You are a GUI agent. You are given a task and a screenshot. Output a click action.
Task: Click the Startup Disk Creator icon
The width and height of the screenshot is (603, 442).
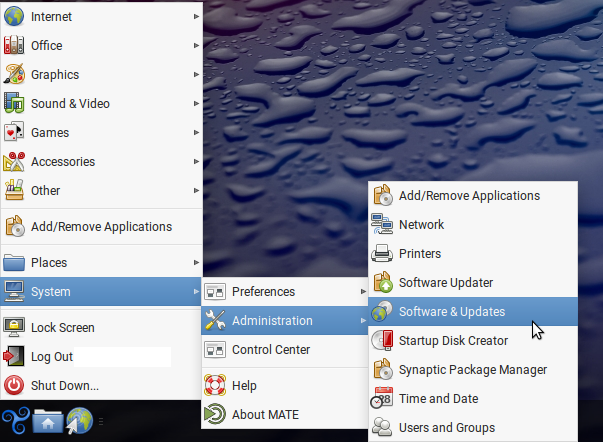[x=382, y=340]
